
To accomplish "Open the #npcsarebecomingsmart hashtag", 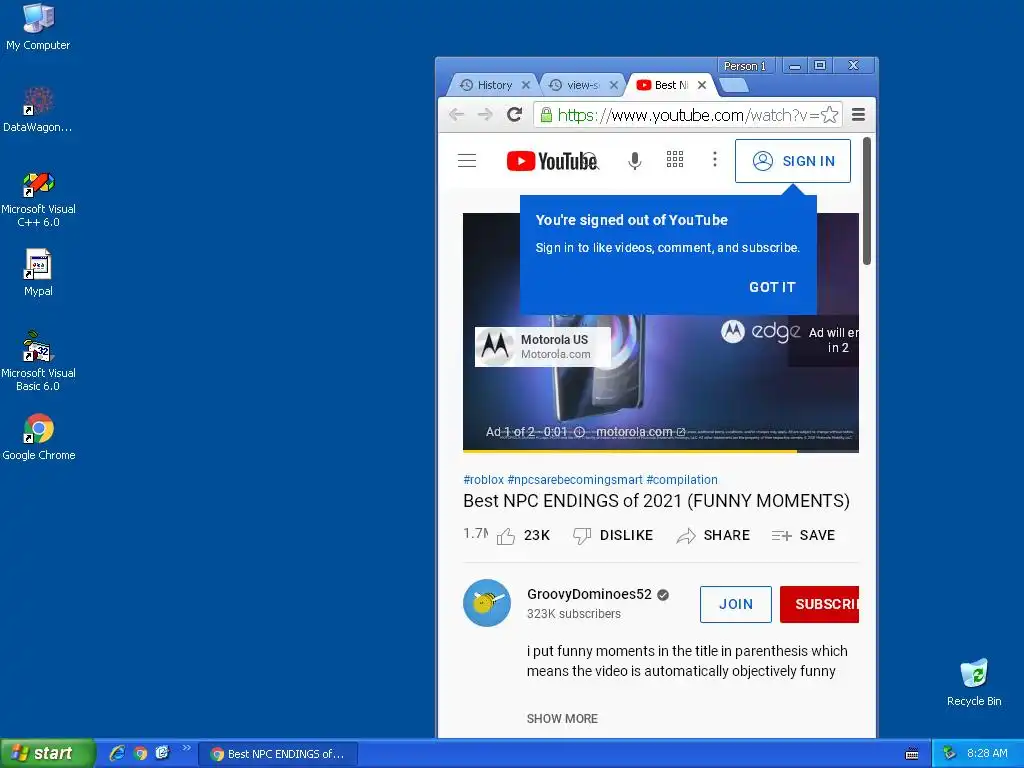I will (575, 479).
